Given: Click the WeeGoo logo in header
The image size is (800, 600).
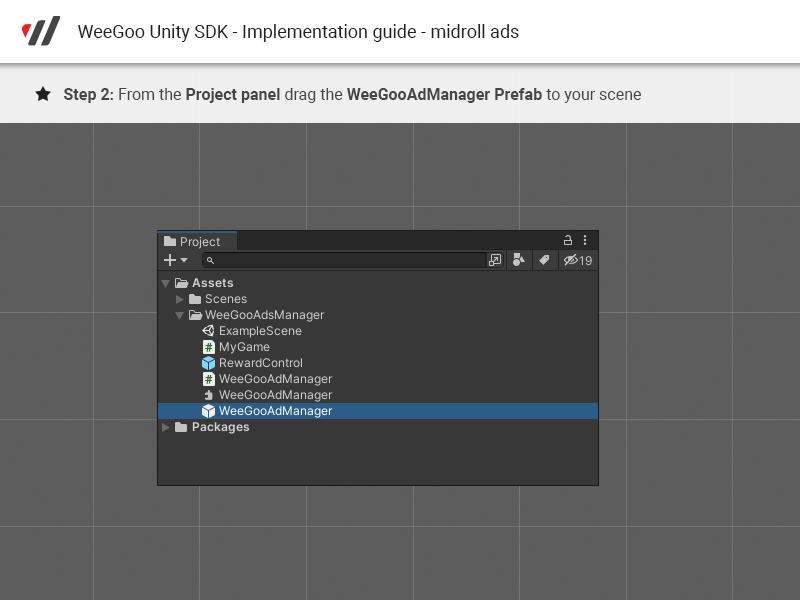Looking at the screenshot, I should point(41,31).
